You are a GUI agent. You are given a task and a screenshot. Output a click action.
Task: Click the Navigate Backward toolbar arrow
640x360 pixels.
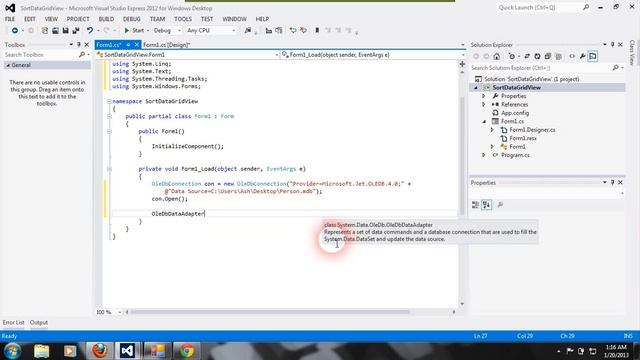[x=15, y=31]
